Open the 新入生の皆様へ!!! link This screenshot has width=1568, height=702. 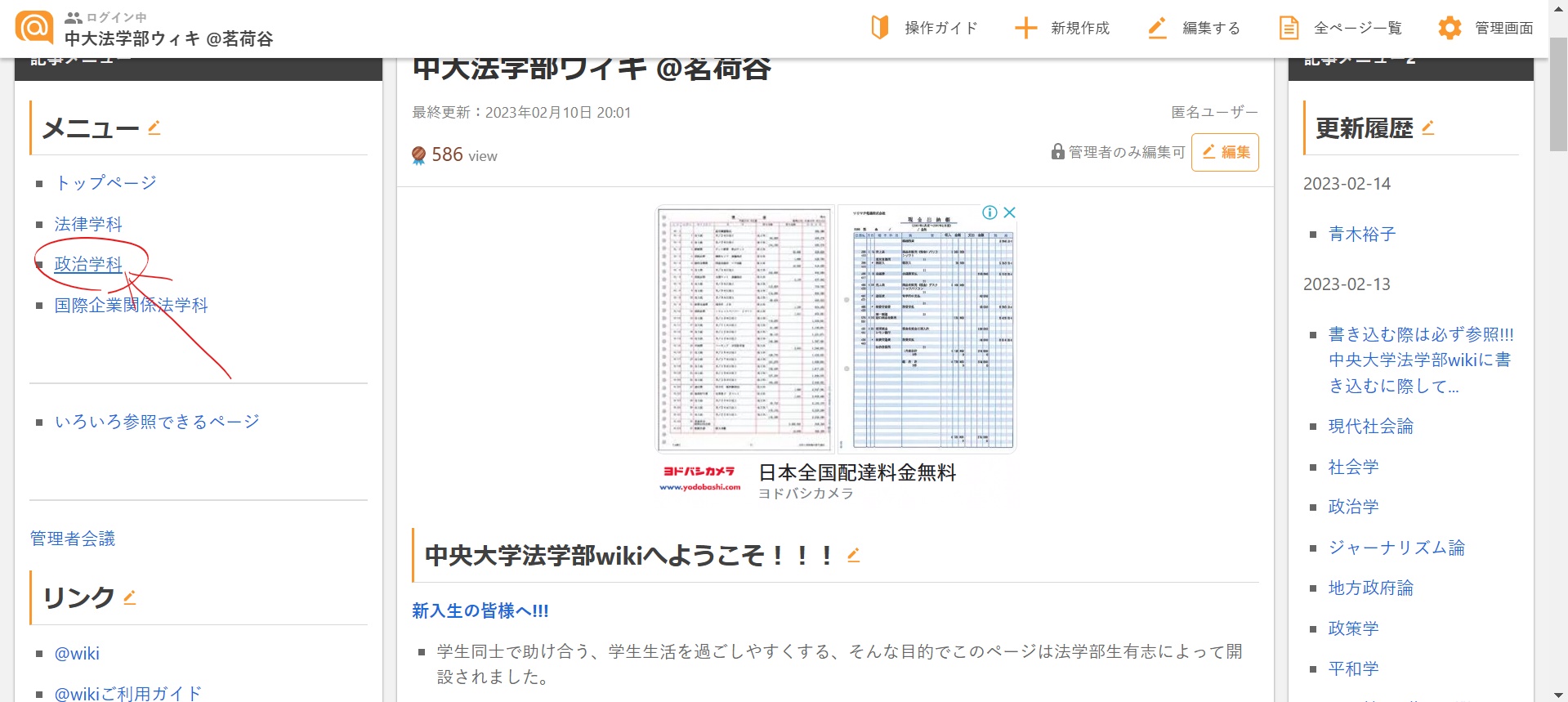tap(480, 610)
